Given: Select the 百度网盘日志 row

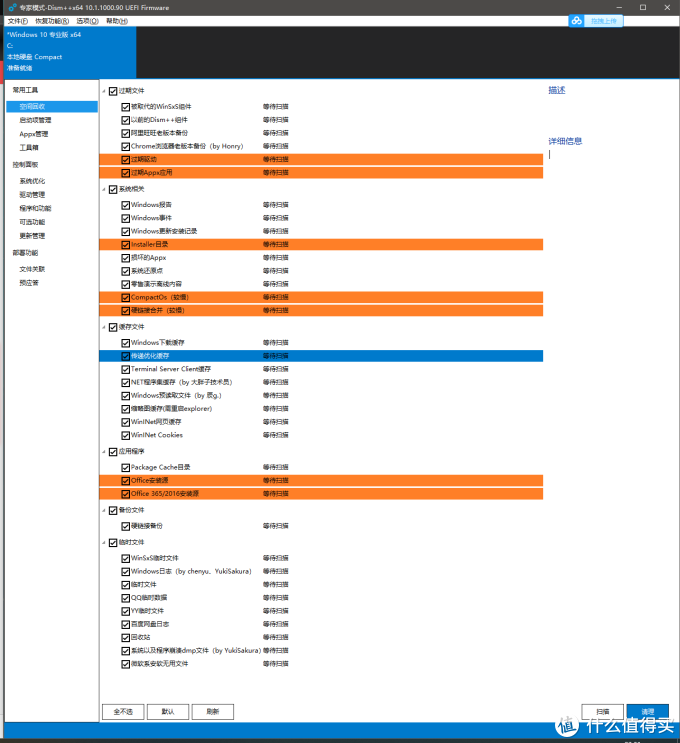Looking at the screenshot, I should pos(321,624).
